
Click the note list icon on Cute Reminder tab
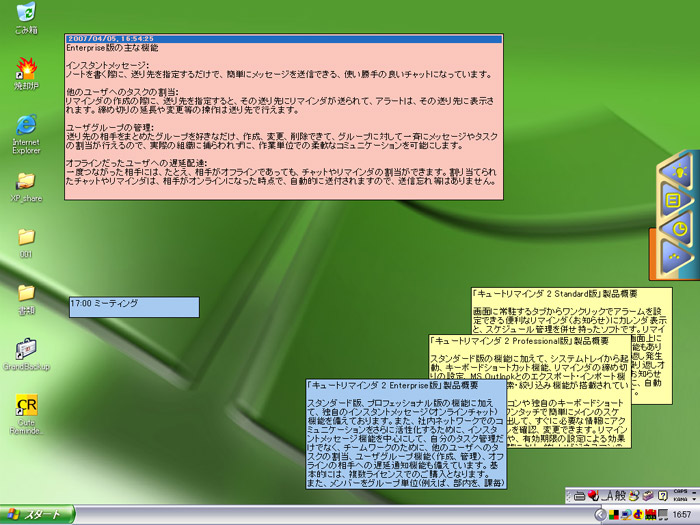tap(674, 200)
